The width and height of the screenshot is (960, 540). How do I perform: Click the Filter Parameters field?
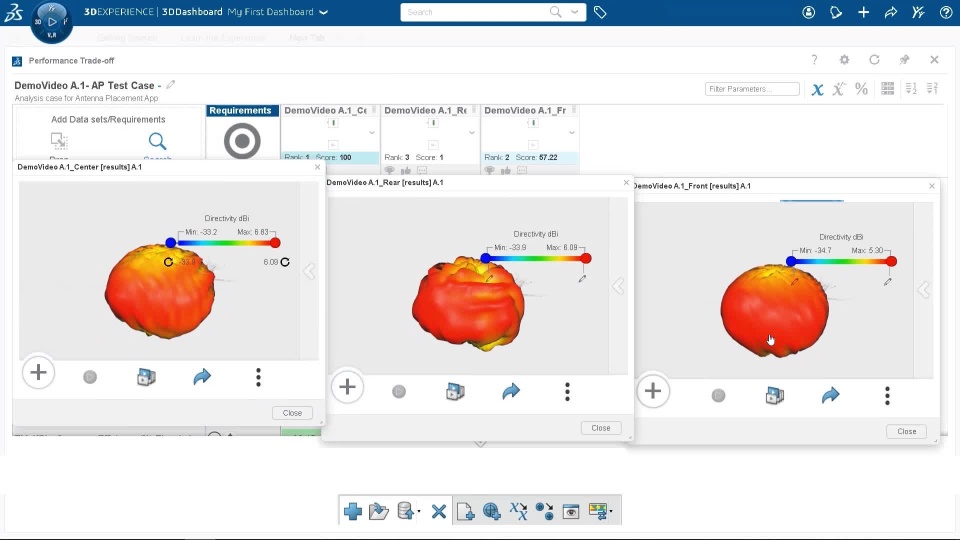752,89
